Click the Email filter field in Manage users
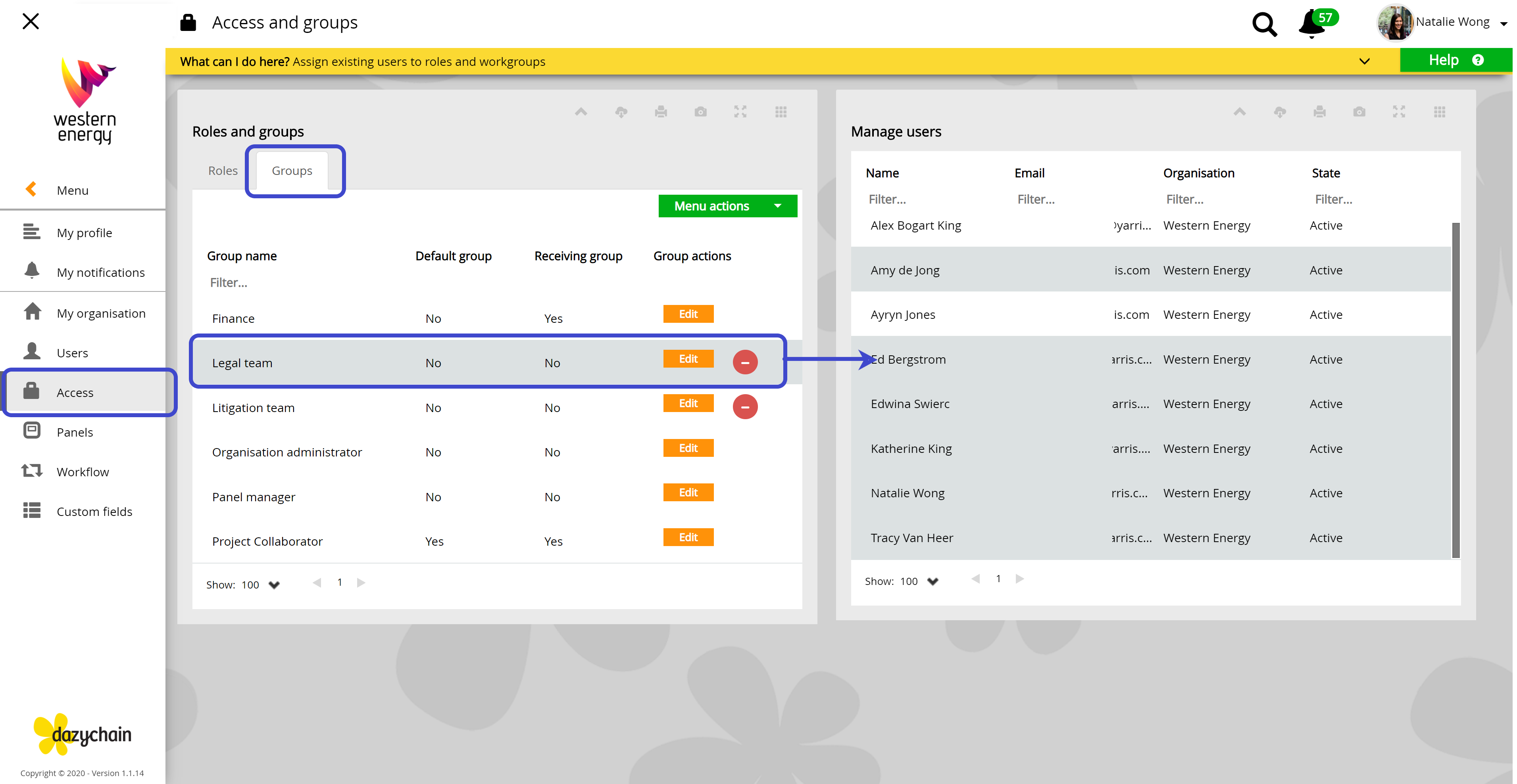 pyautogui.click(x=1082, y=199)
